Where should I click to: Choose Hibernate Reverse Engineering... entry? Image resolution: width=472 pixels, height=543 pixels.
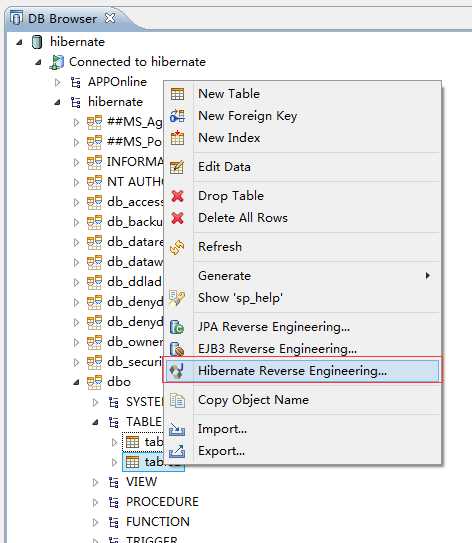303,371
